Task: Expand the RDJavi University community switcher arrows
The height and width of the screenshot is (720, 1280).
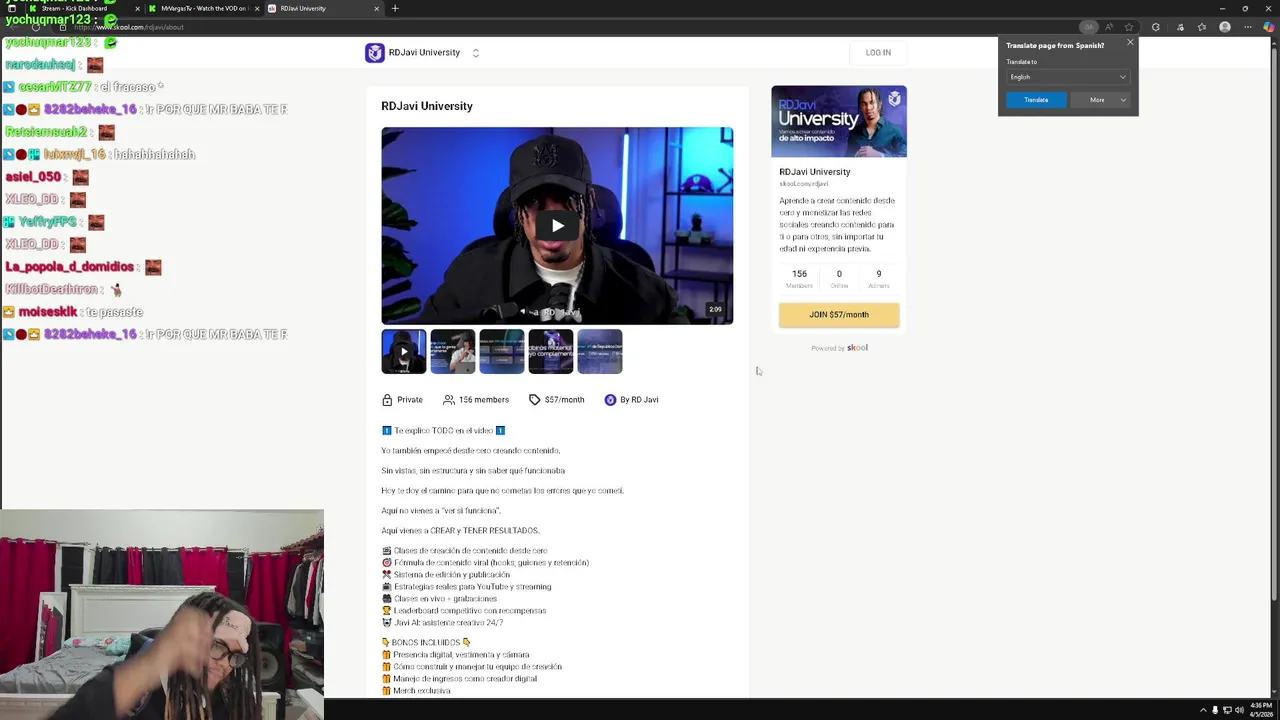Action: pos(476,53)
